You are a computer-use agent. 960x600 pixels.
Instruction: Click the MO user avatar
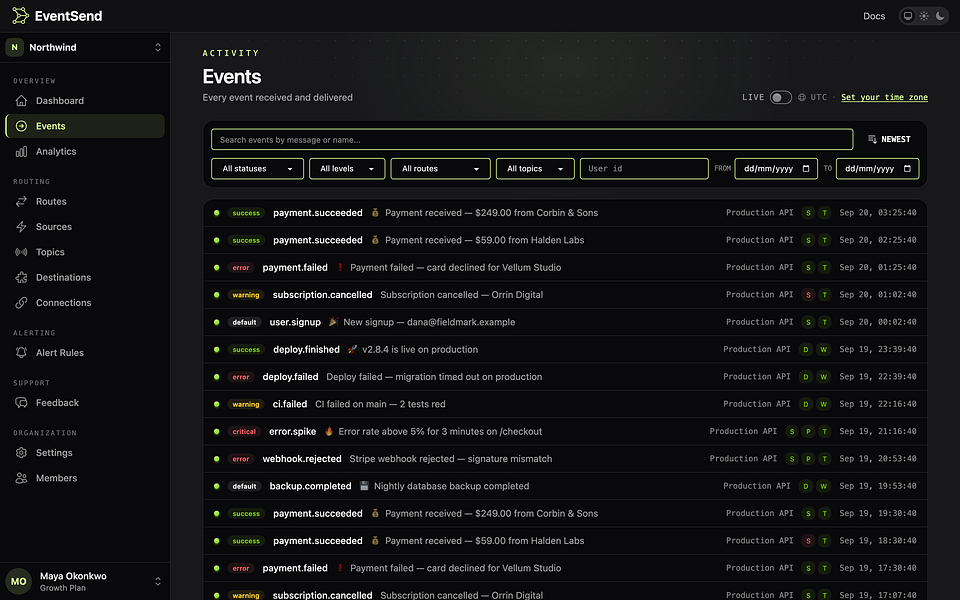18,582
